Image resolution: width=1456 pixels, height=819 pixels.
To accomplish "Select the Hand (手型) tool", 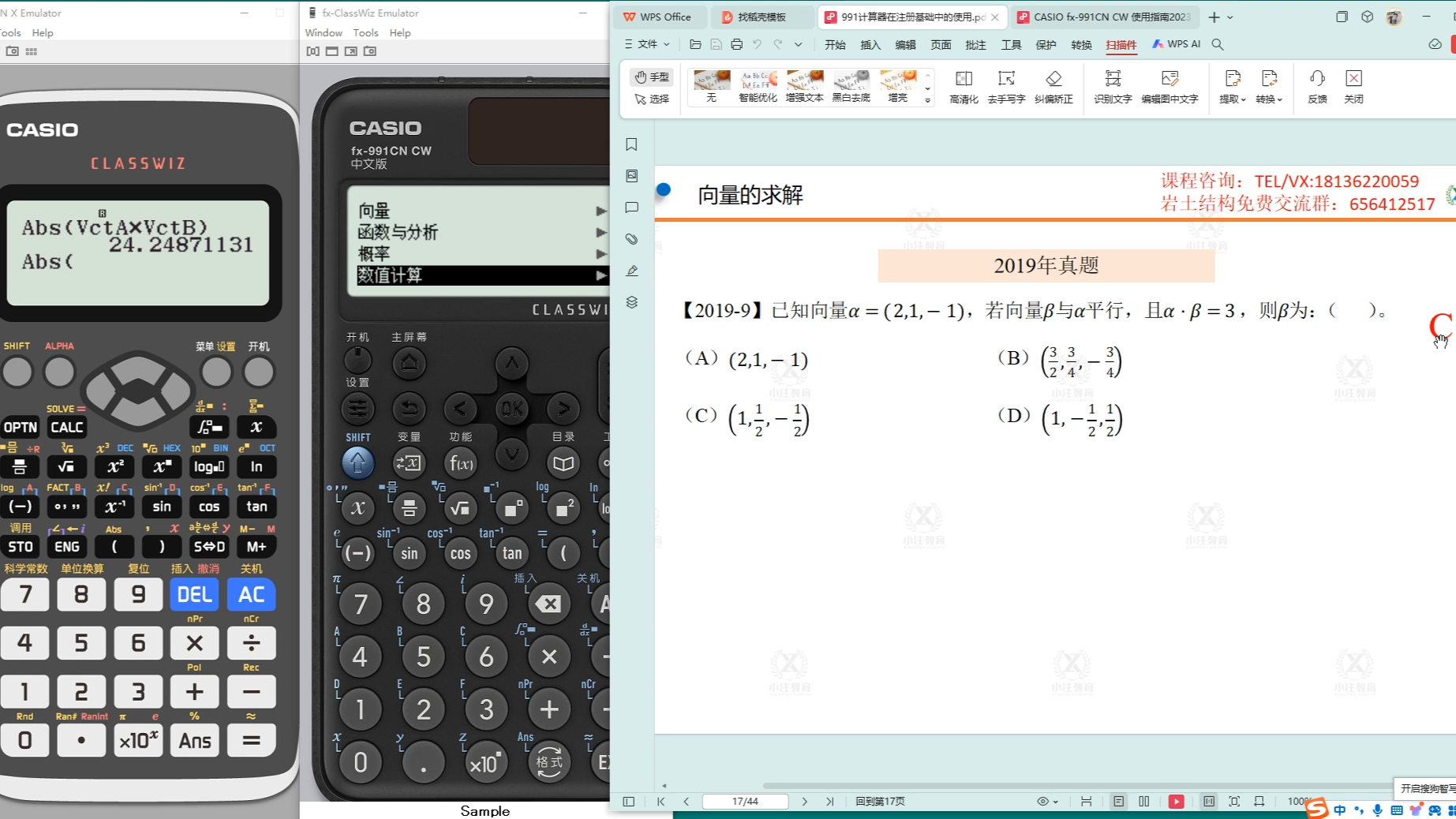I will 652,77.
